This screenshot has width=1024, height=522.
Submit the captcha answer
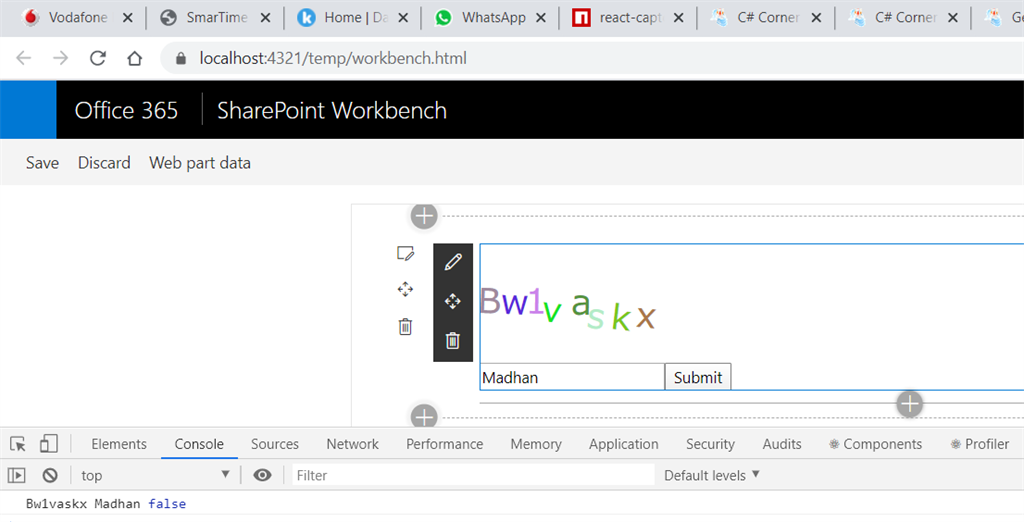(697, 377)
